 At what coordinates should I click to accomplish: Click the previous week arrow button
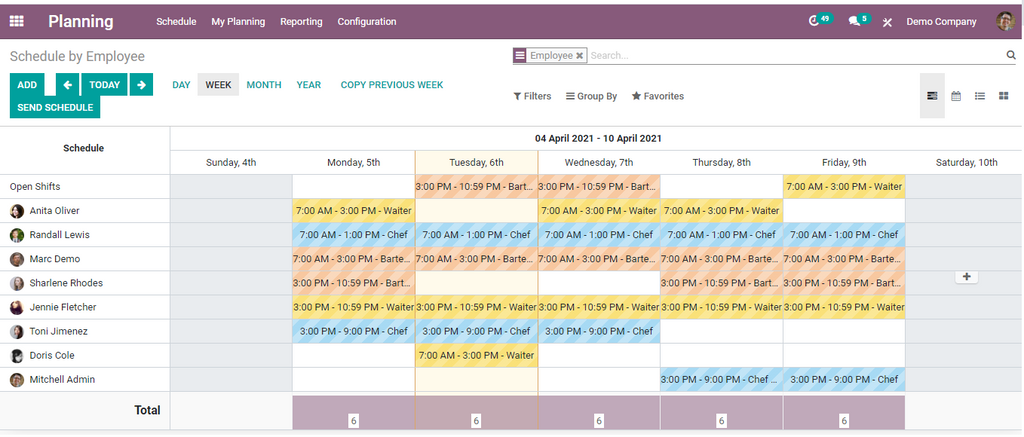pyautogui.click(x=67, y=85)
